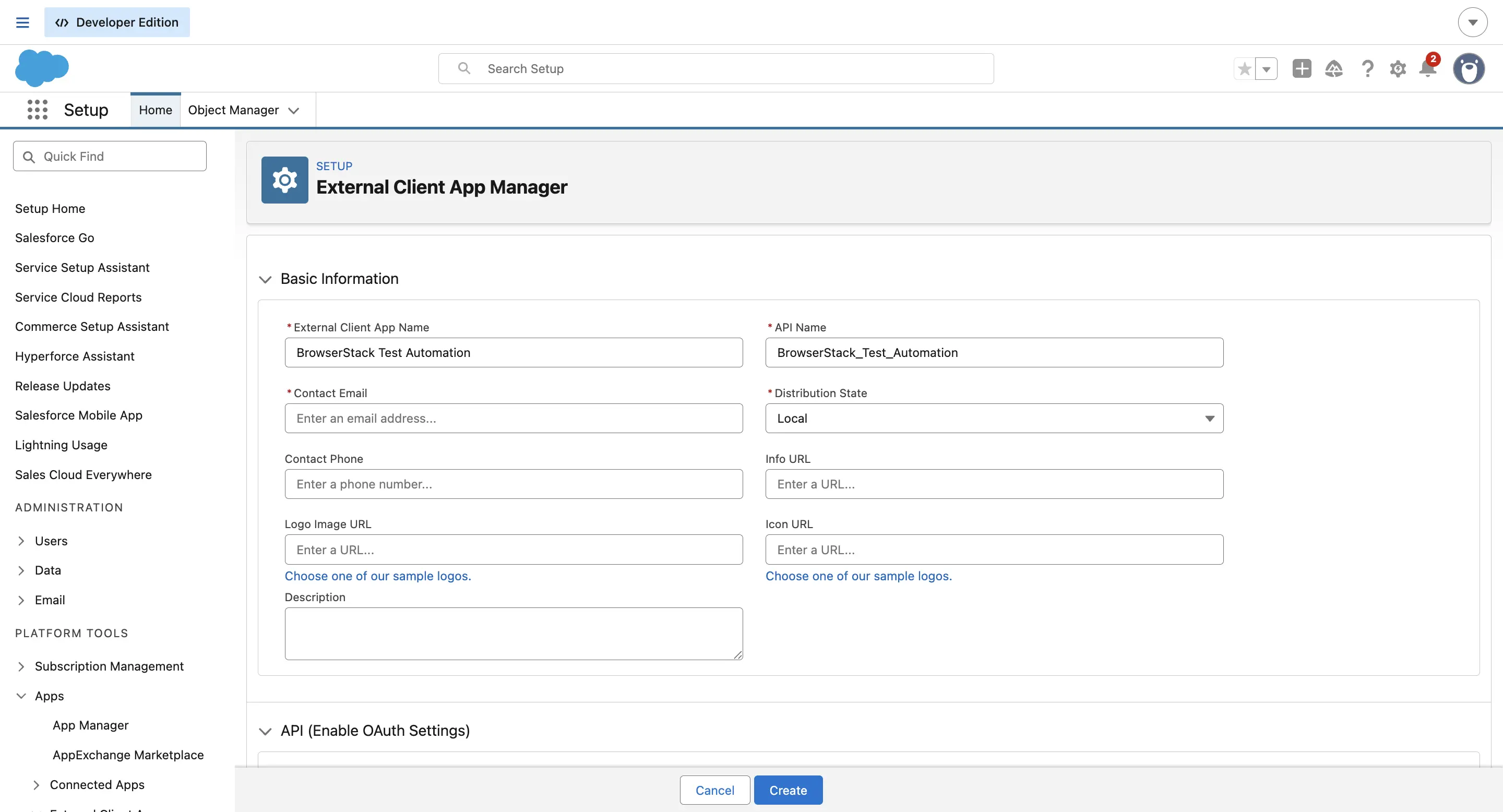Choose one of our sample logos link
Screen dimensions: 1503x812
[x=378, y=576]
